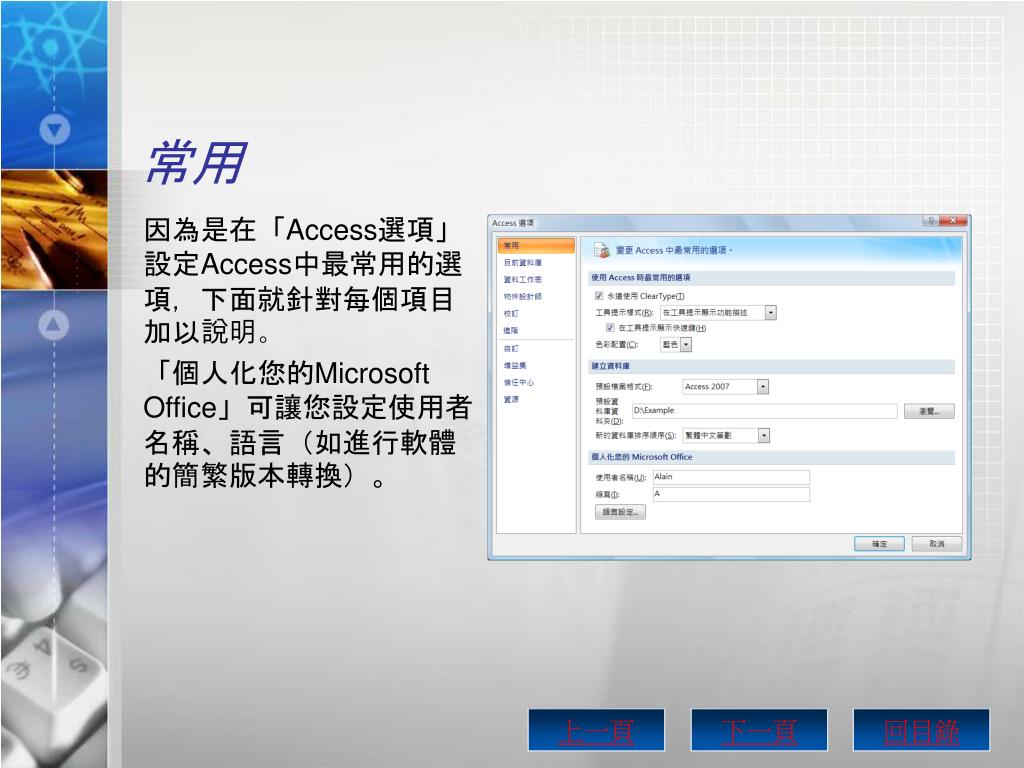Viewport: 1024px width, 768px height.
Task: Click the up-arrow circle icon on left strip
Action: pyautogui.click(x=54, y=325)
